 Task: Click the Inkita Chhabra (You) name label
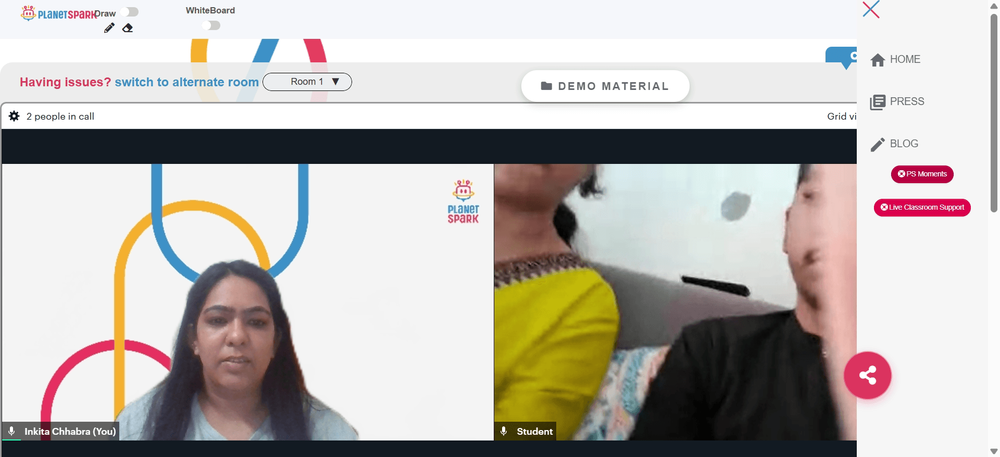click(x=70, y=432)
